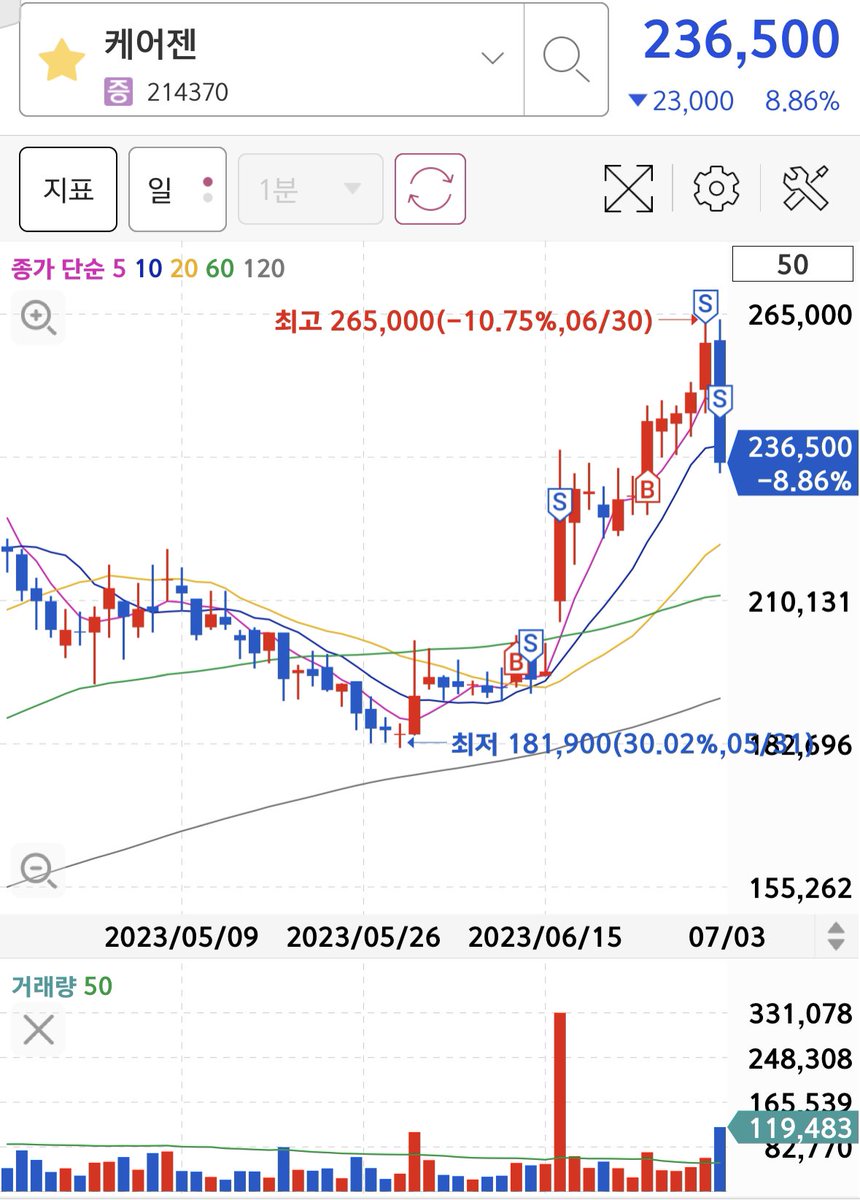Open the stock search magnifier
Screen dimensions: 860x1200
(566, 60)
